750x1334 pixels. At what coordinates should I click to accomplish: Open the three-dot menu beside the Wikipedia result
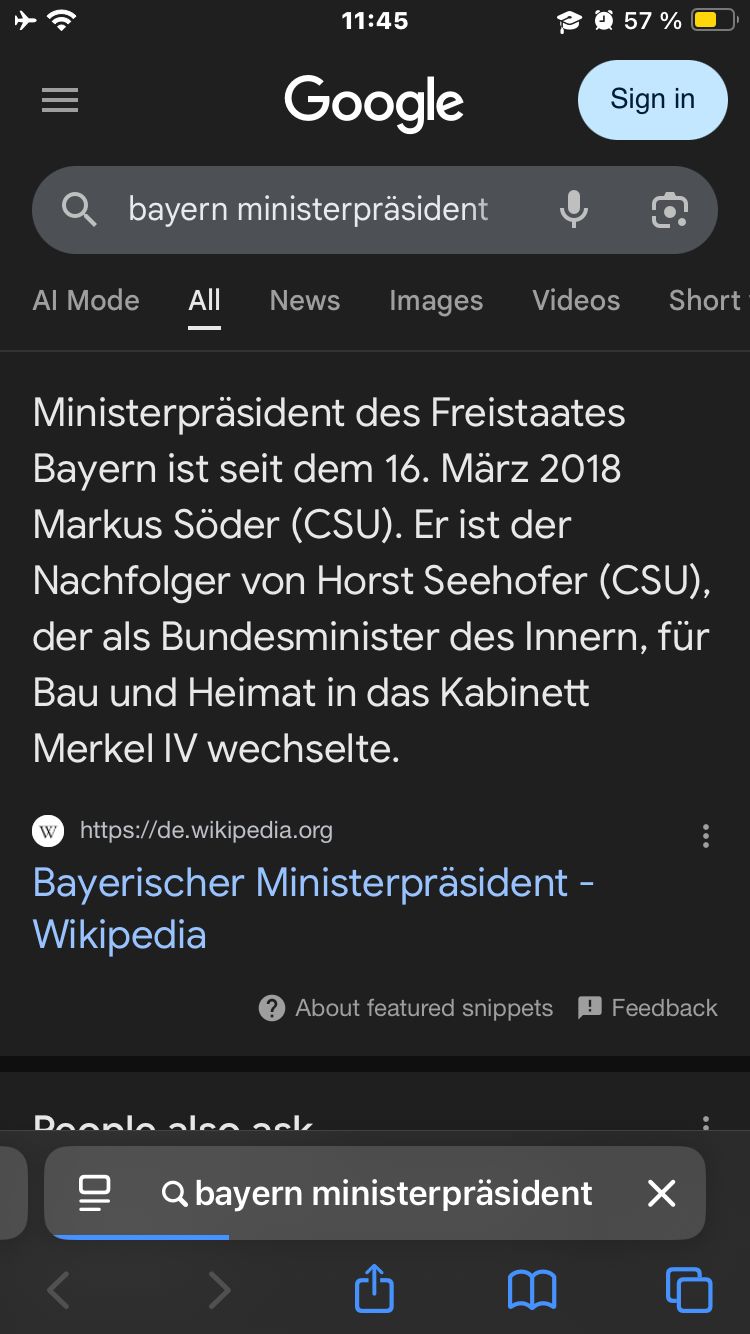(x=706, y=836)
